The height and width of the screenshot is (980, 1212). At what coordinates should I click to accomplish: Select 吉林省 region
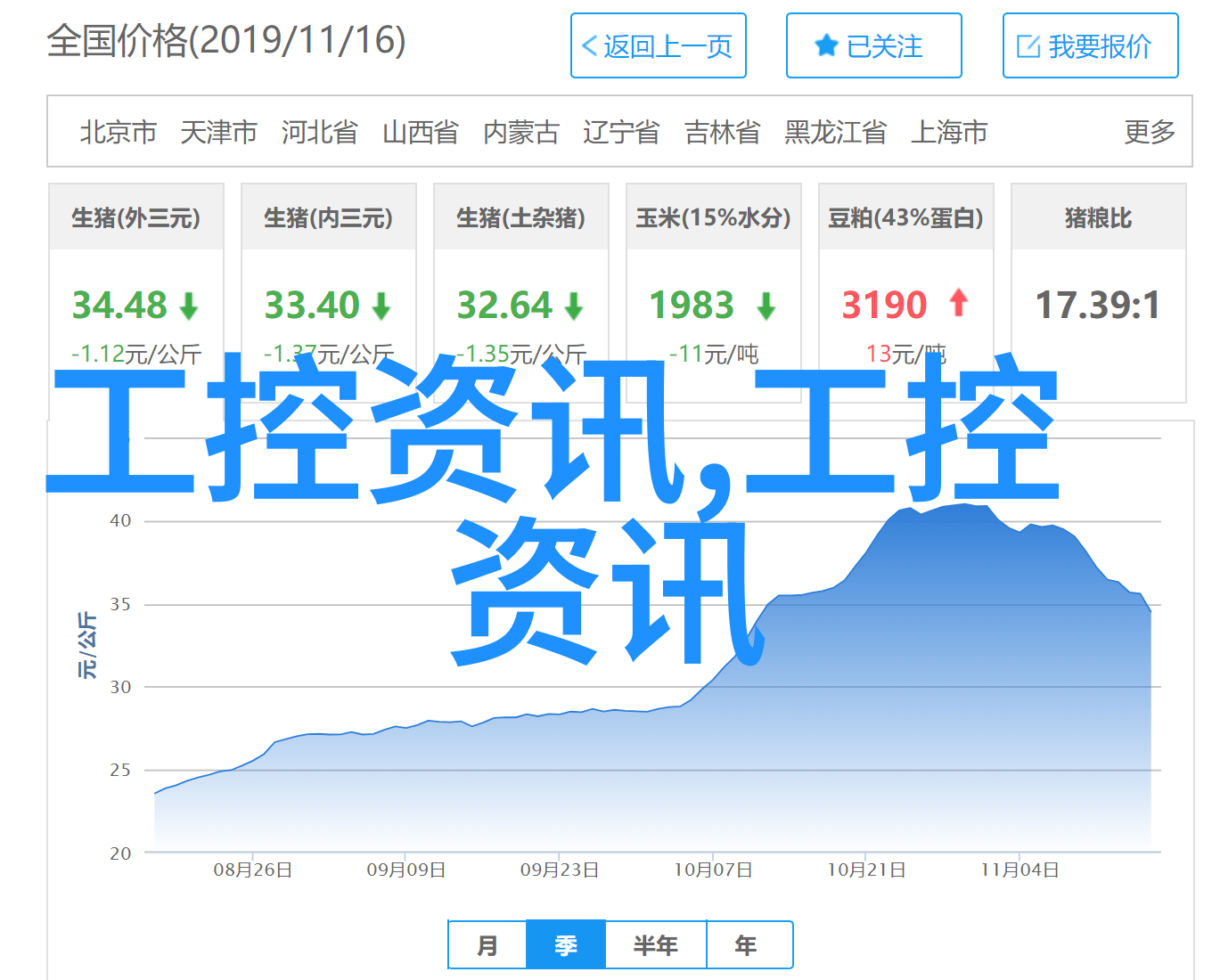pyautogui.click(x=723, y=132)
